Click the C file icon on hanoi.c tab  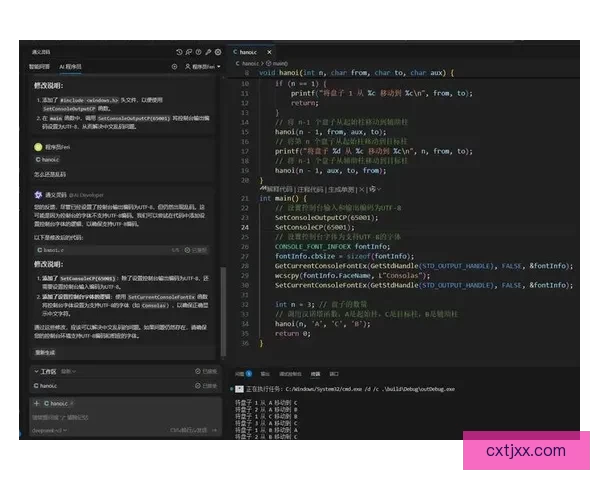tap(234, 50)
